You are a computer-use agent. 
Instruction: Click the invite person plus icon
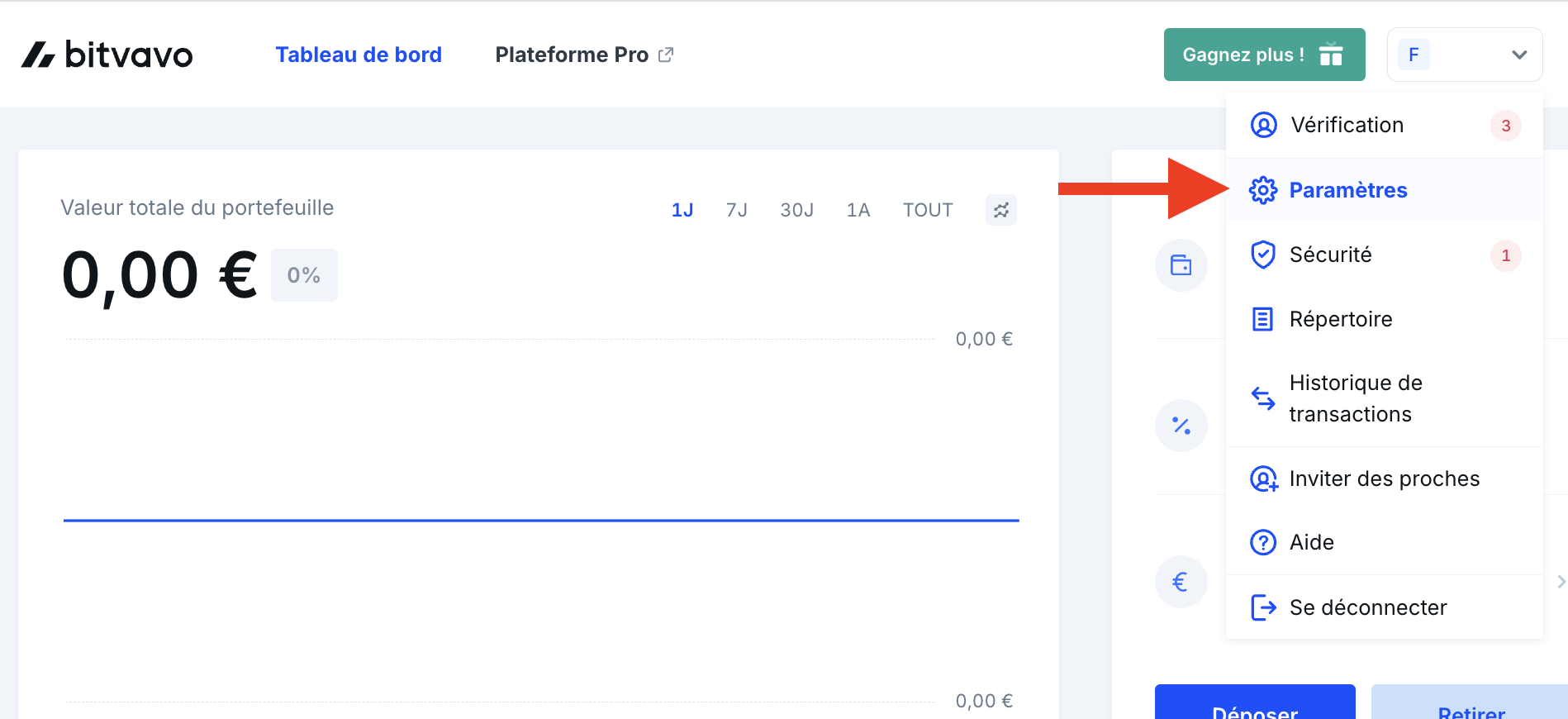(x=1264, y=479)
